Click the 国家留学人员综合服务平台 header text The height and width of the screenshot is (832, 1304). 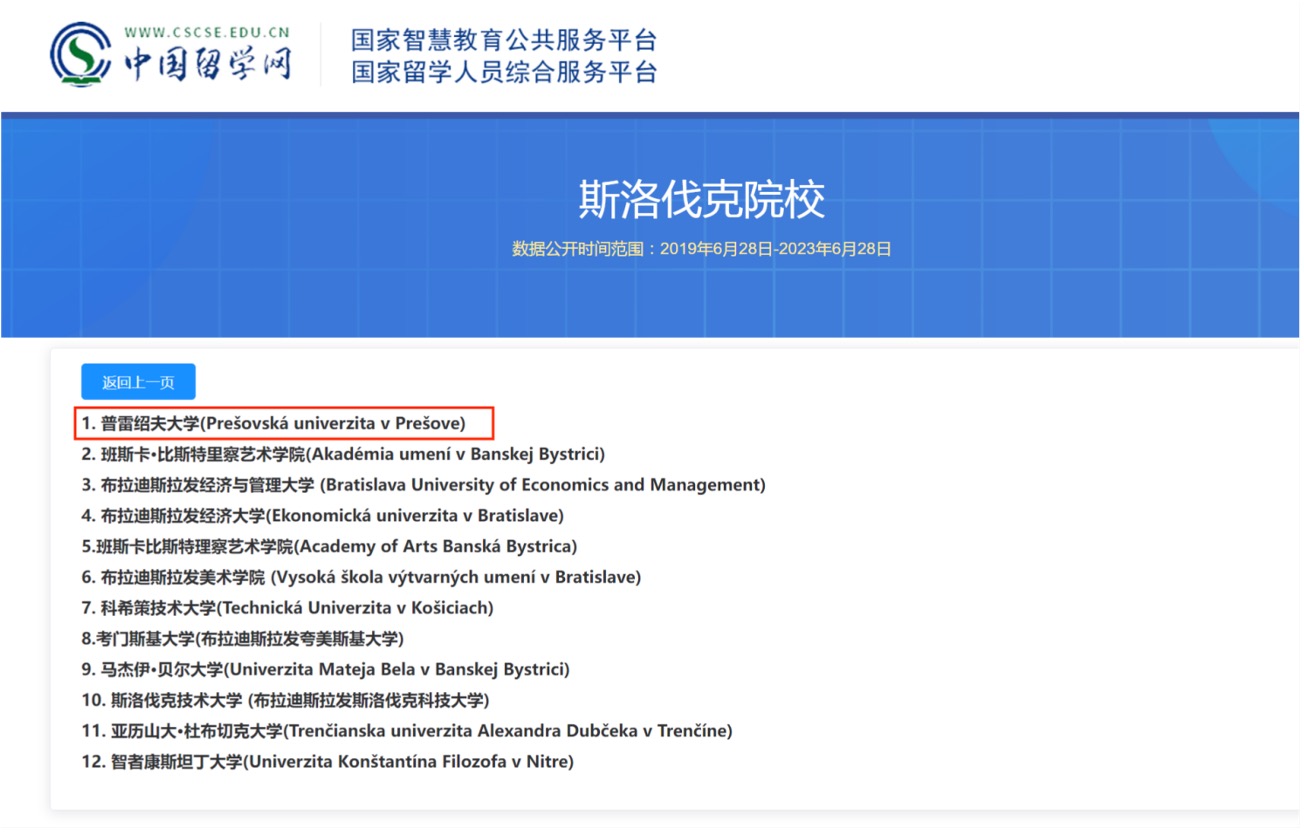504,72
